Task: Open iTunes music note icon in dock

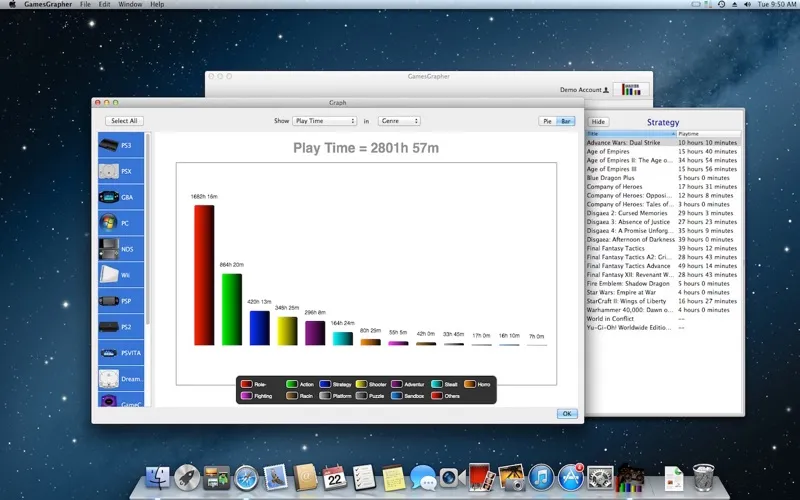Action: coord(541,478)
